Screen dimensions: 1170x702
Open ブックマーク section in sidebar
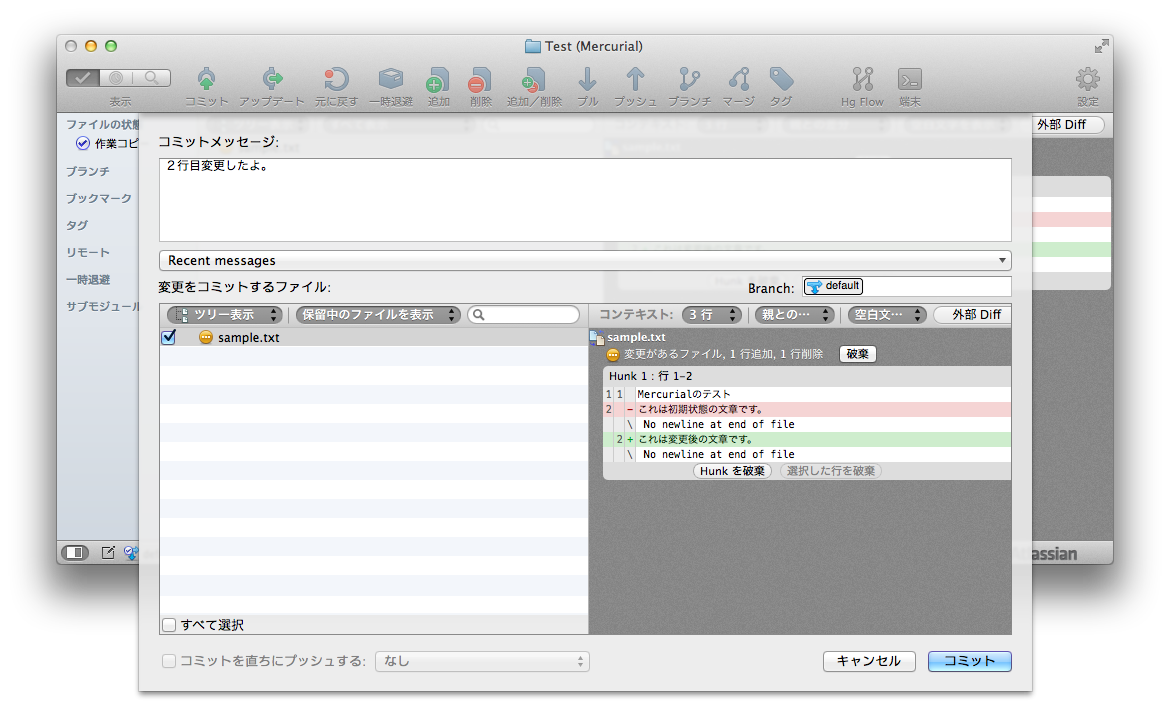click(98, 198)
